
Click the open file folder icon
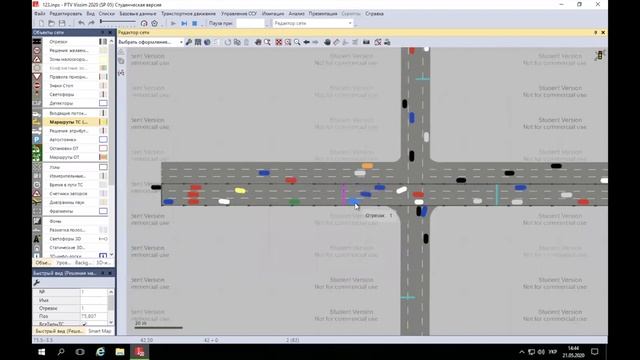click(x=51, y=23)
